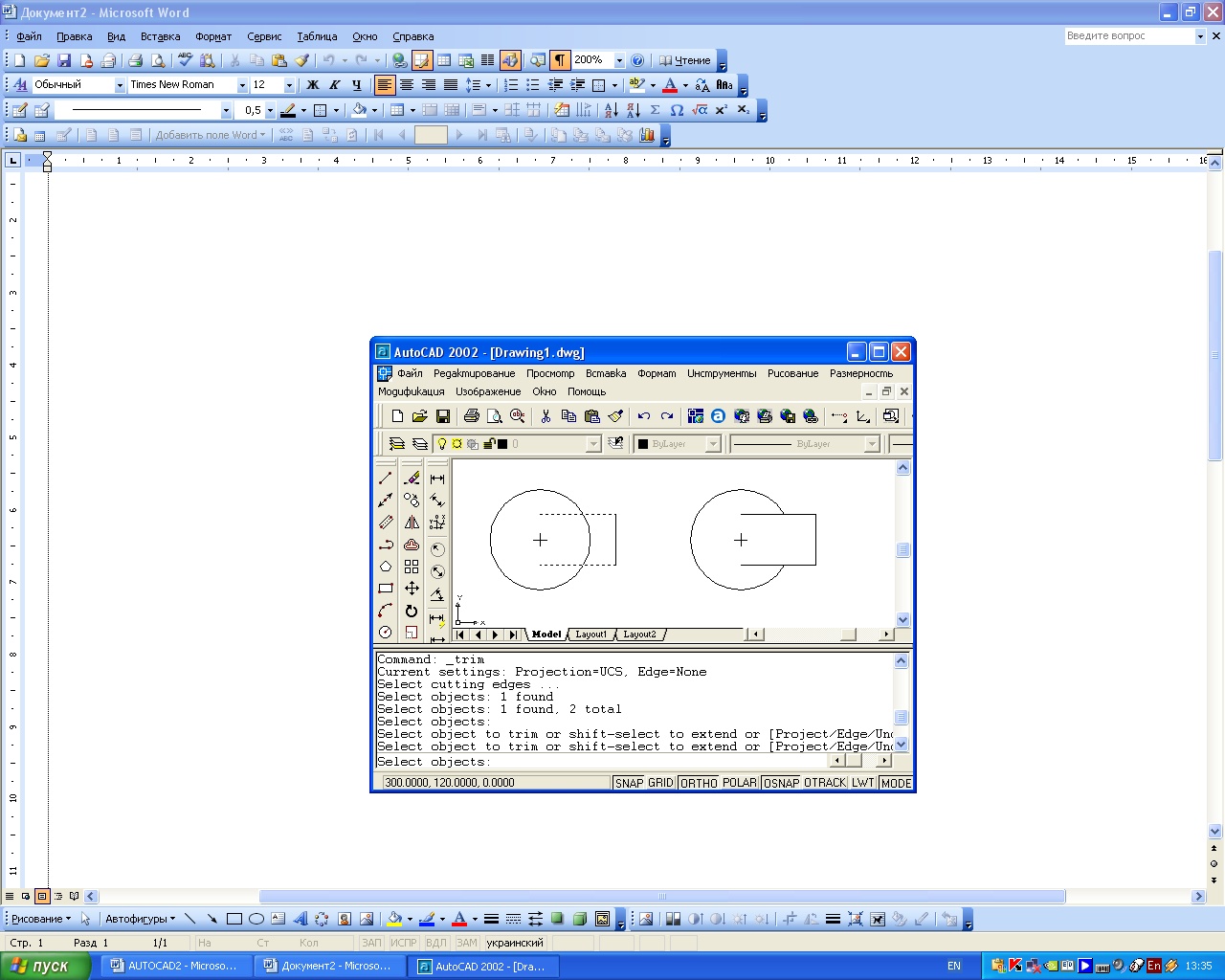Switch to AutoCAD 2002 taskbar button

click(484, 966)
